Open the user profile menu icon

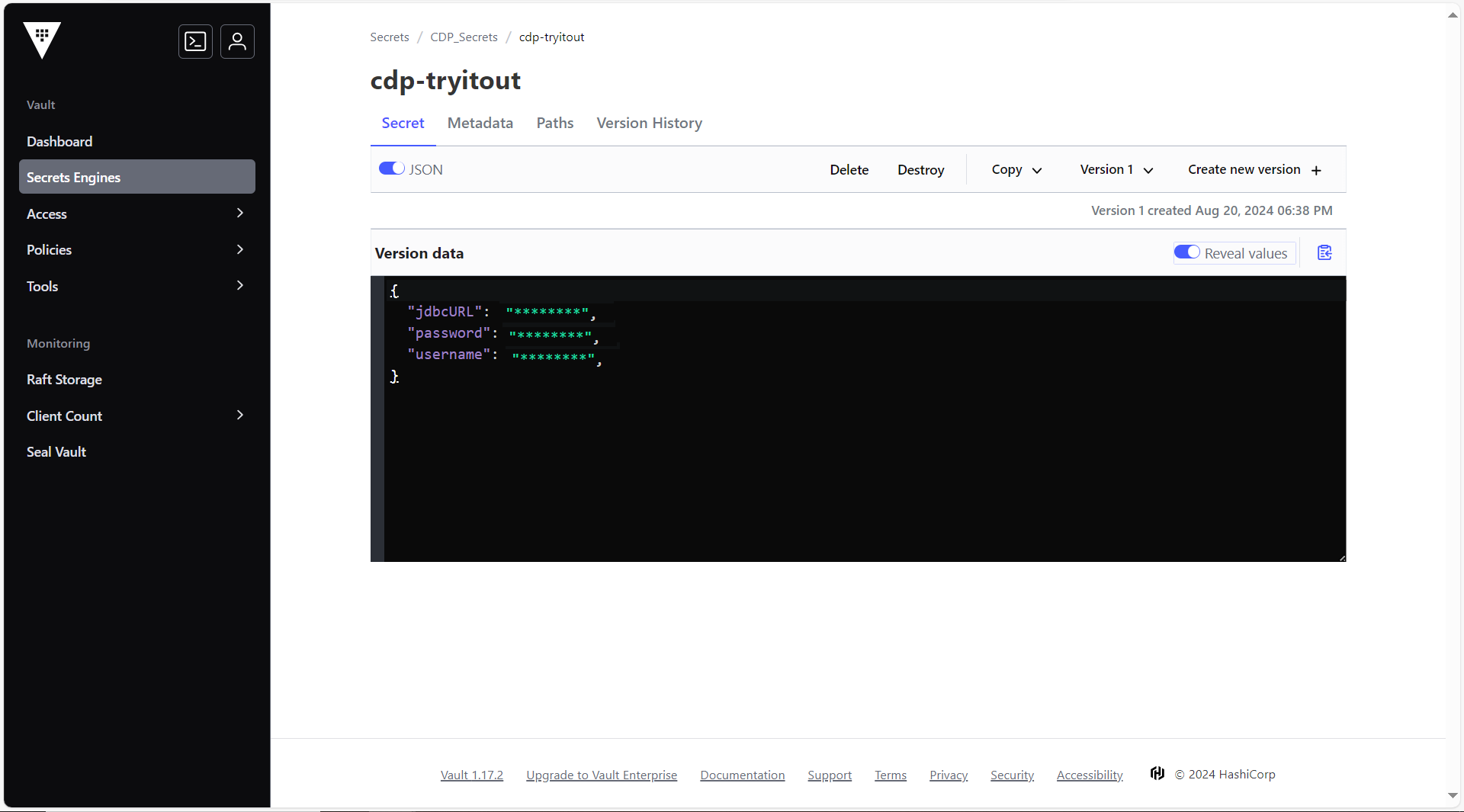237,41
